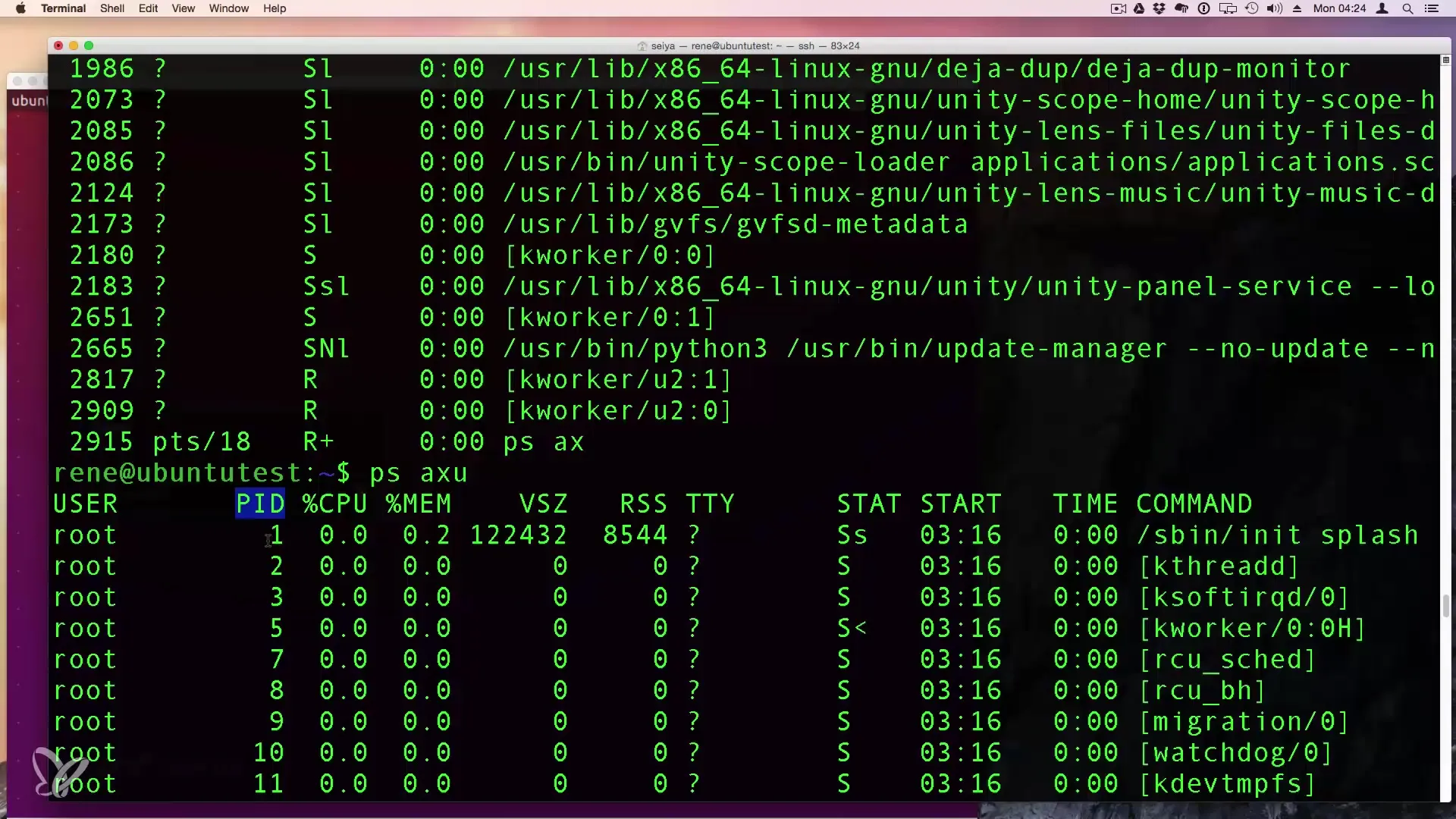This screenshot has height=819, width=1456.
Task: Open the View menu
Action: tap(184, 8)
